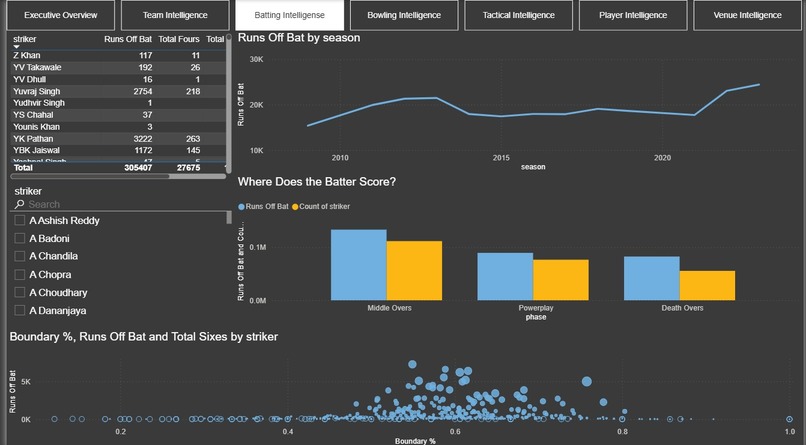Click the yellow Powerplay bar

[561, 280]
